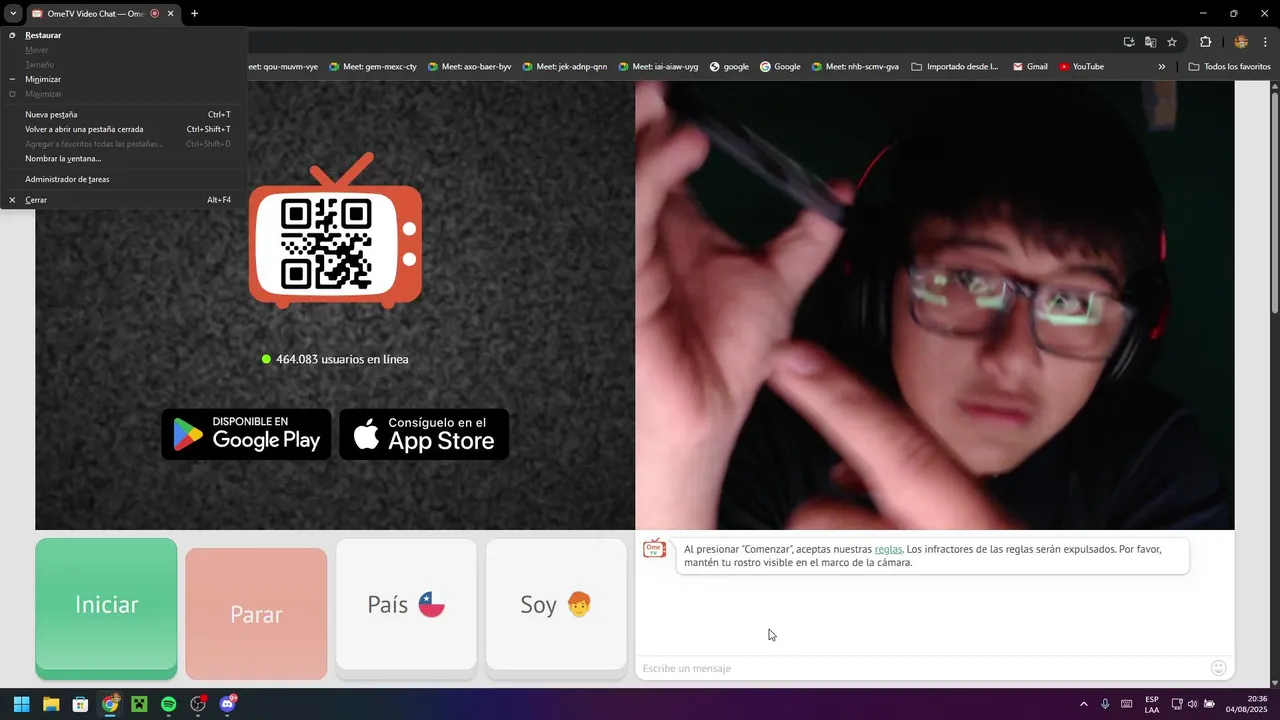Open the Importado desde l... bookmark folder
Viewport: 1280px width, 720px height.
point(955,67)
